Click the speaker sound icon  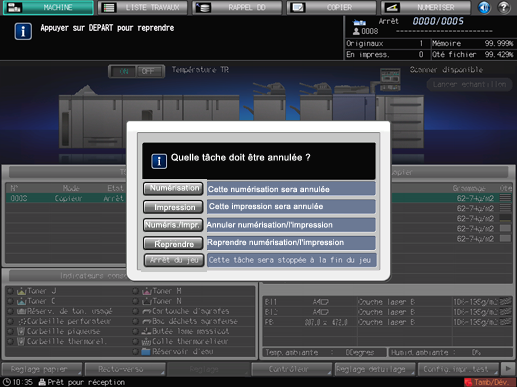(484, 7)
